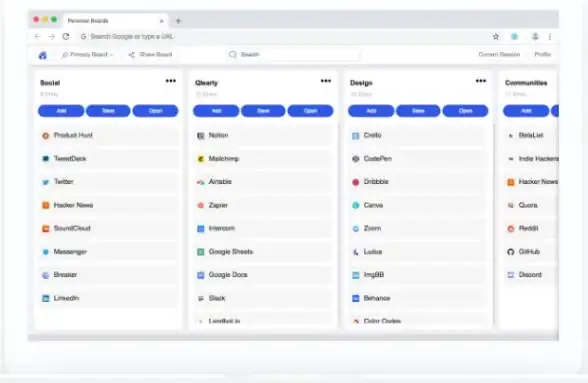Click Open in the Design column
Image resolution: width=588 pixels, height=383 pixels.
[465, 111]
